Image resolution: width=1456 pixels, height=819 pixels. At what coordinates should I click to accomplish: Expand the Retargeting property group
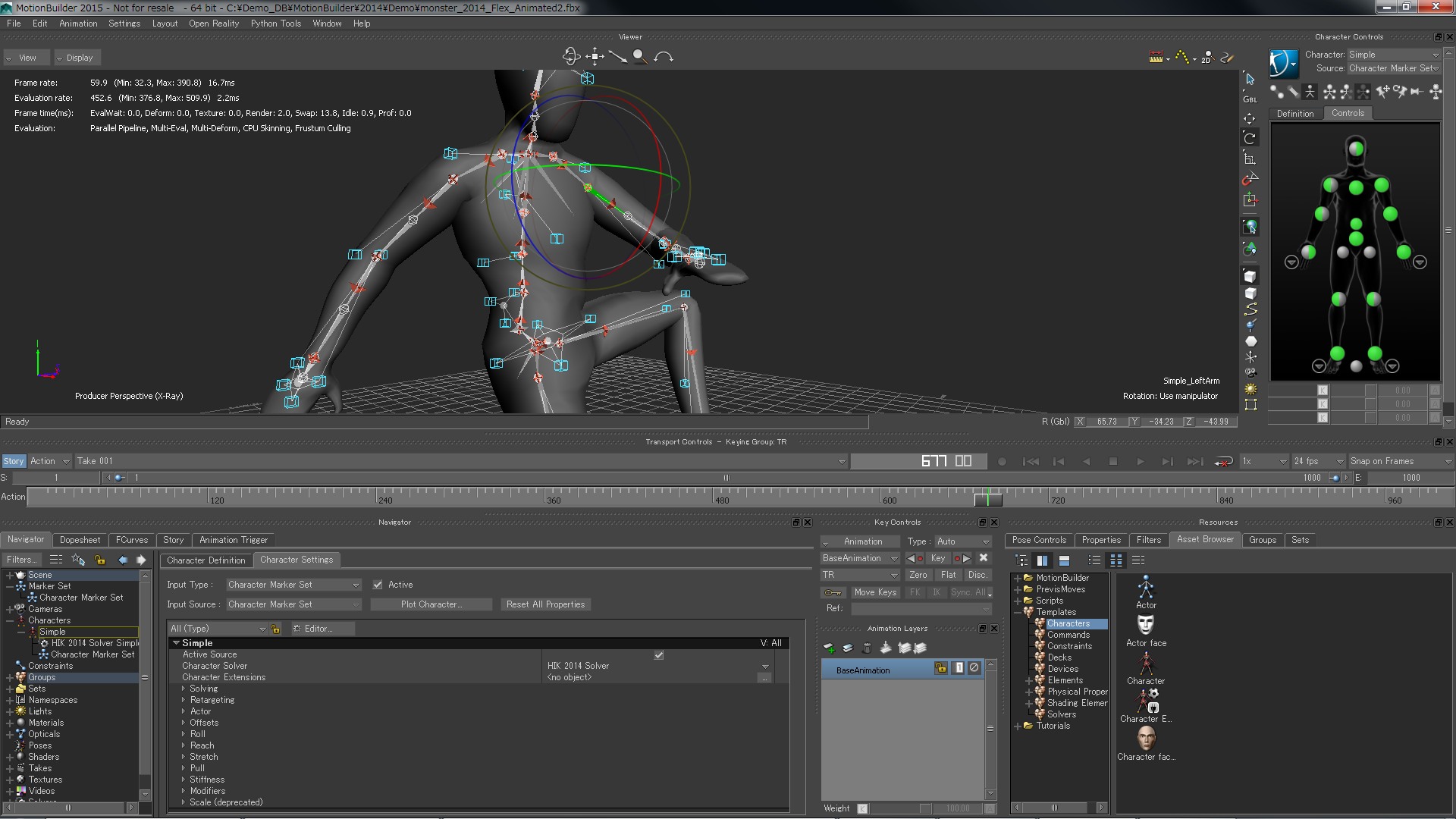pyautogui.click(x=184, y=700)
